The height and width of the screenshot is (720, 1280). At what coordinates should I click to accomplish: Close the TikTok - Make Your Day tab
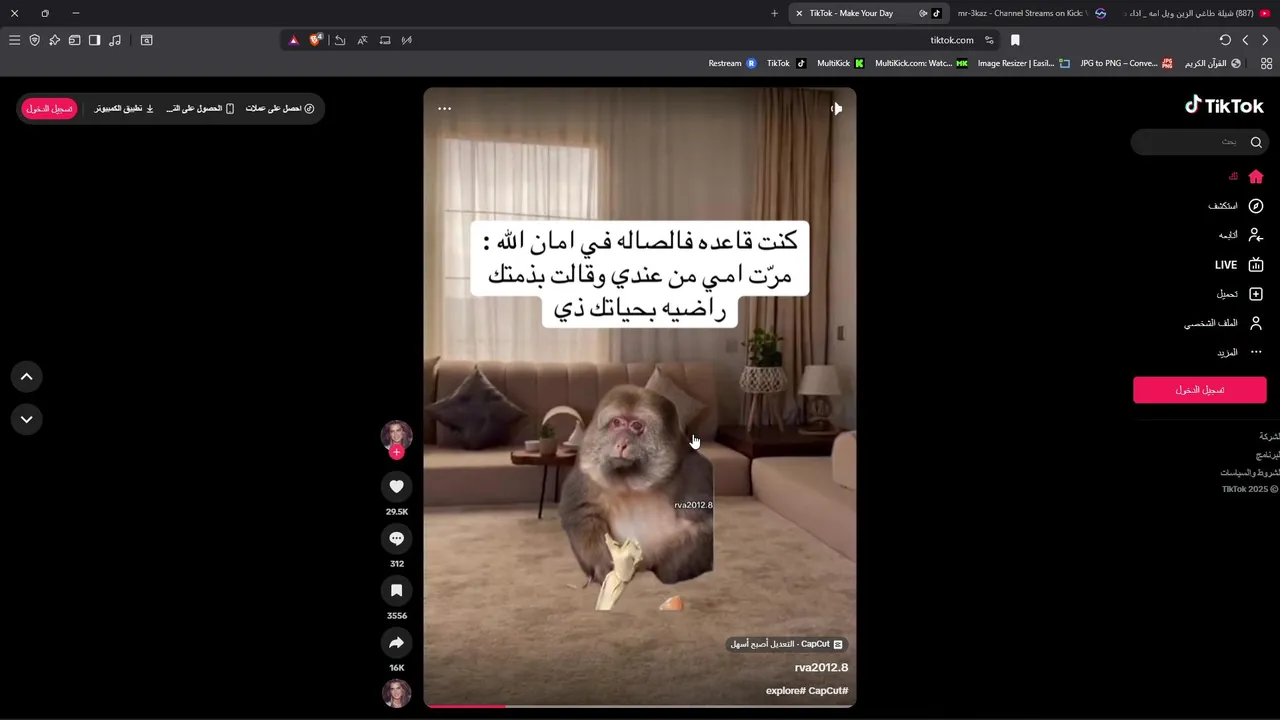click(799, 13)
